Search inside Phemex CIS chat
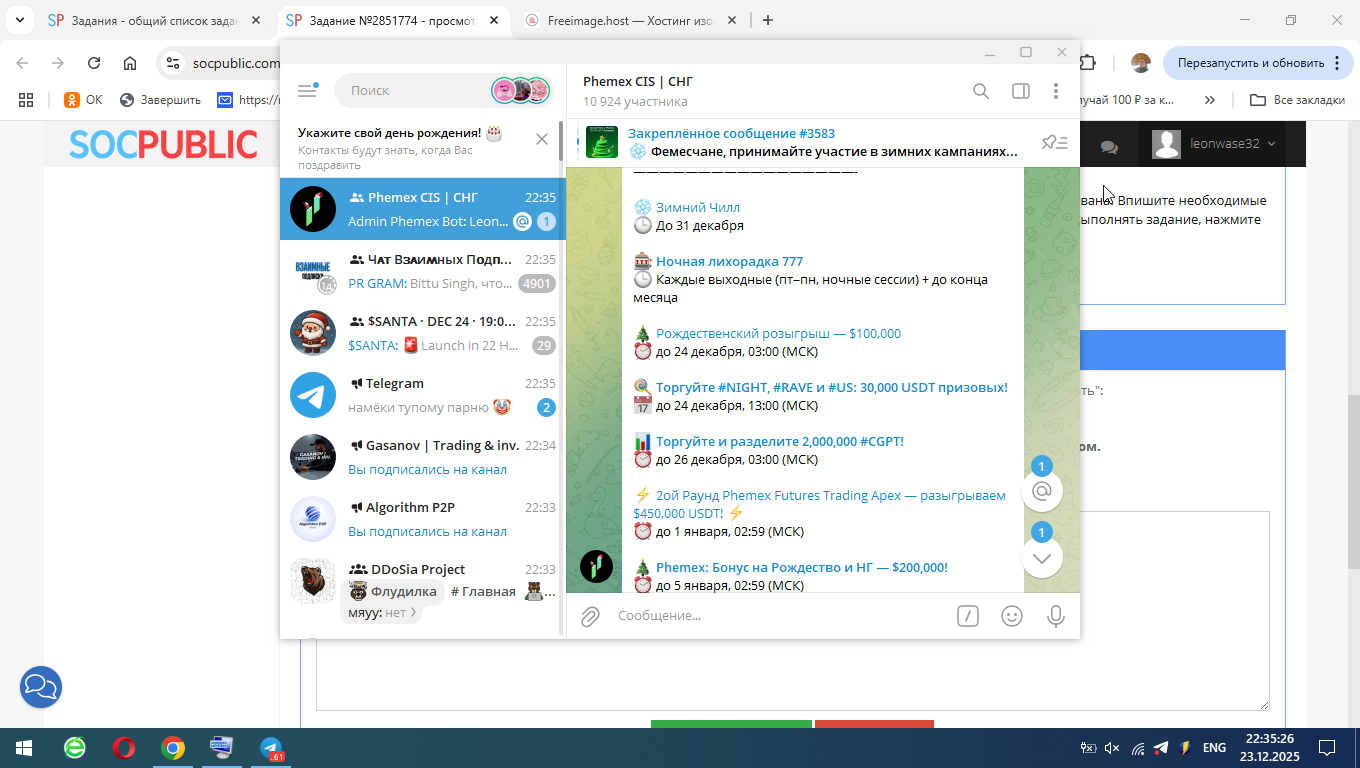This screenshot has width=1360, height=768. [x=981, y=91]
